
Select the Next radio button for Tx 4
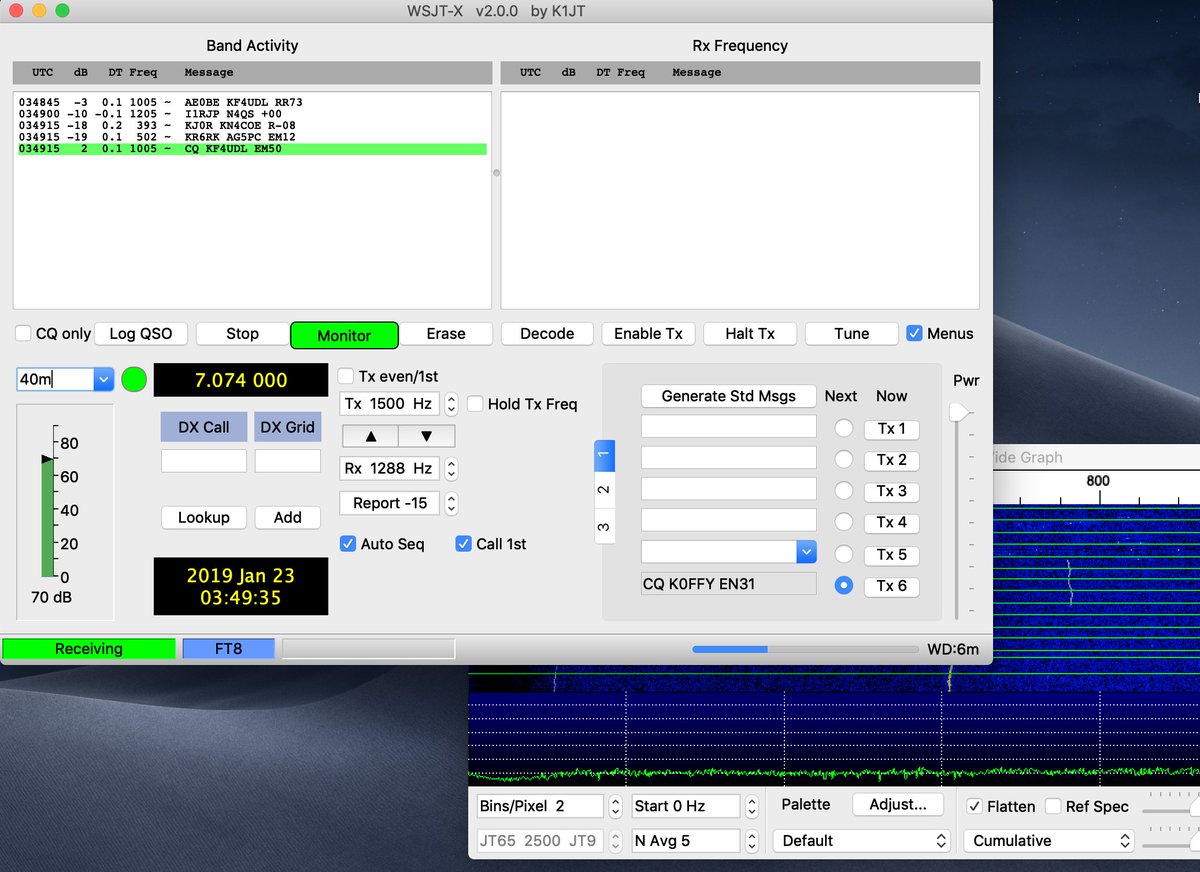(x=844, y=522)
